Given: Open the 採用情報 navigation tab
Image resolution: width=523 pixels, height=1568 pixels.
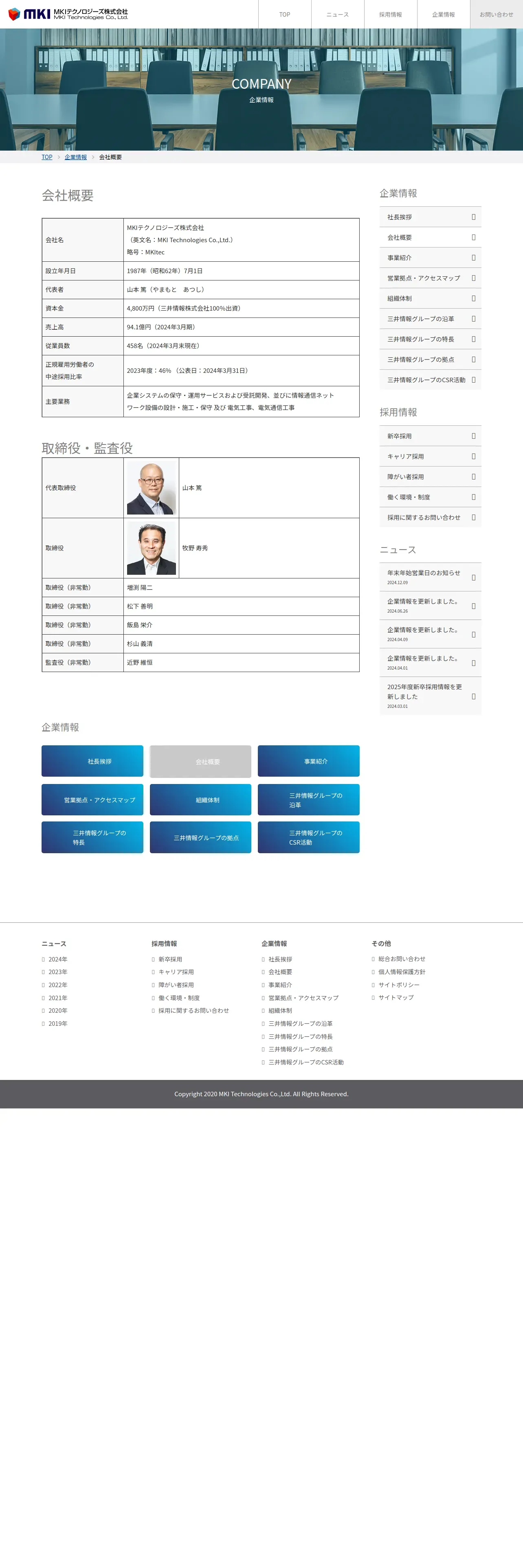Looking at the screenshot, I should point(390,14).
